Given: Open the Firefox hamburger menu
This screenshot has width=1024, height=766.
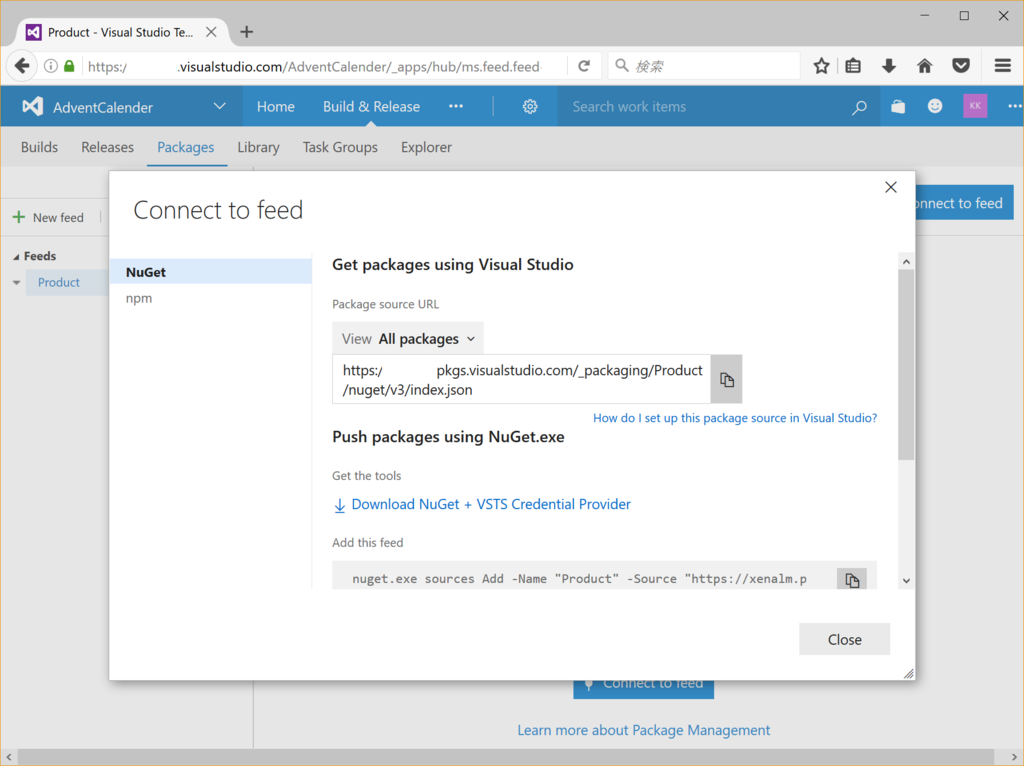Looking at the screenshot, I should [x=1002, y=66].
